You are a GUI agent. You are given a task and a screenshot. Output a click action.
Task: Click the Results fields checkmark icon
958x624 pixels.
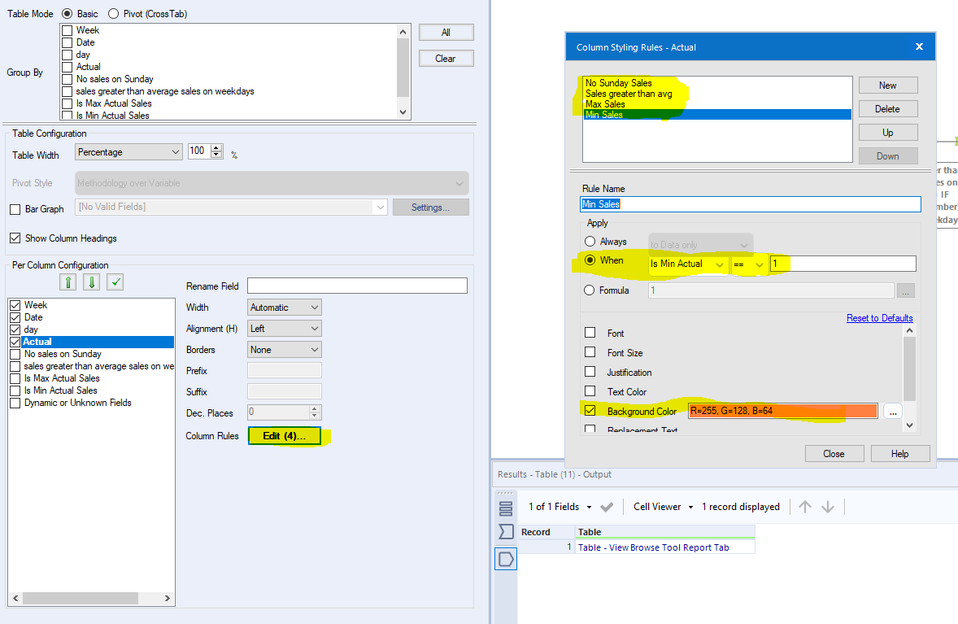click(x=607, y=507)
